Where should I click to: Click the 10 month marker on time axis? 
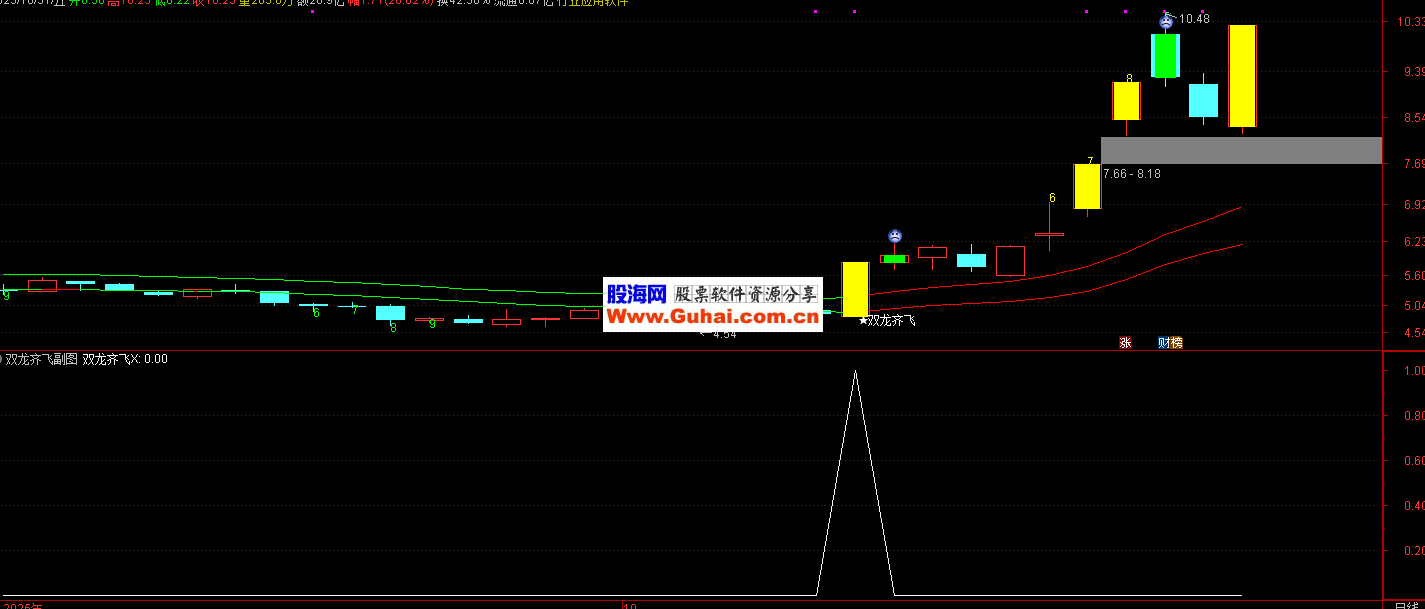(629, 604)
